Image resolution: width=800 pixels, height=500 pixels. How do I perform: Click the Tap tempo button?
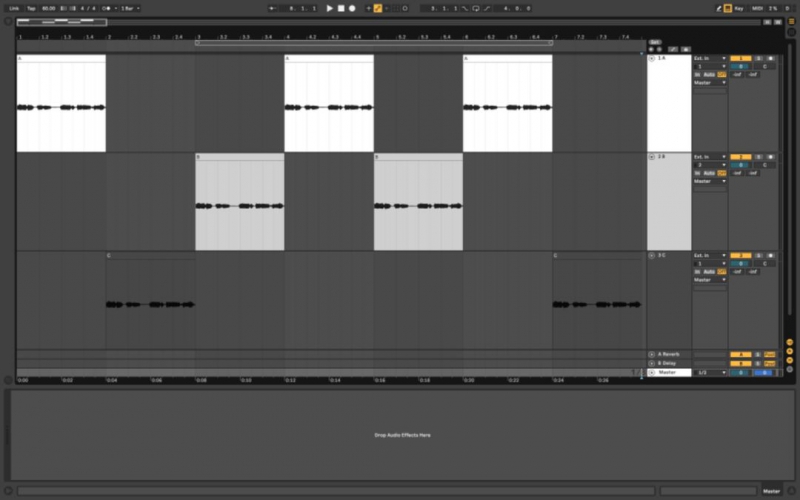(31, 8)
